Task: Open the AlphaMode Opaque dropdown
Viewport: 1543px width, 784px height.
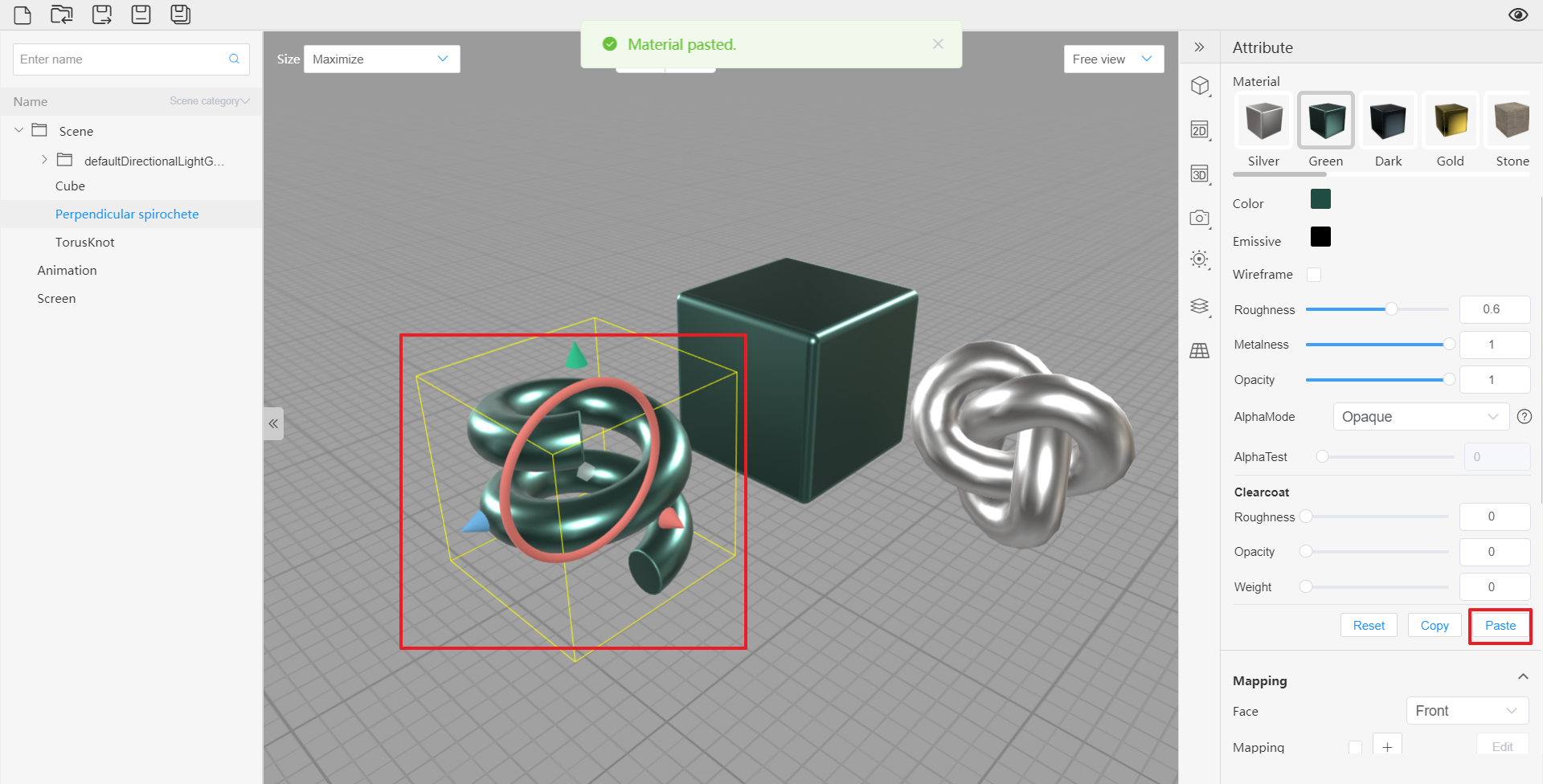Action: click(x=1421, y=417)
